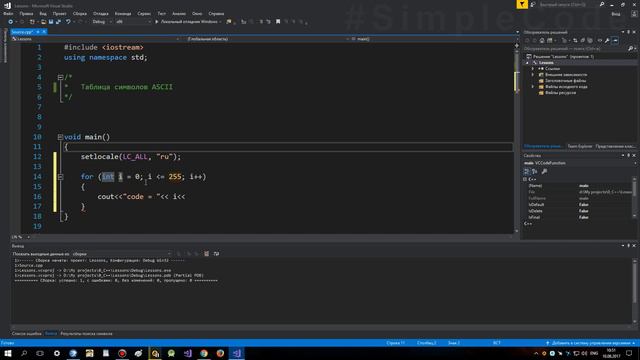Open the Windows Start menu
Screen dimensions: 640x360
8,353
